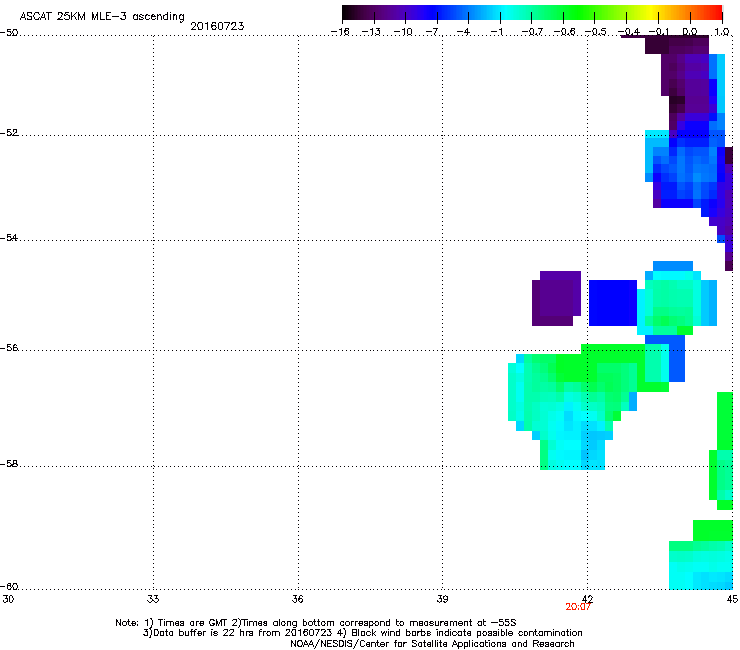This screenshot has width=740, height=650.
Task: Click the colorbar label -0.6
Action: tap(564, 32)
